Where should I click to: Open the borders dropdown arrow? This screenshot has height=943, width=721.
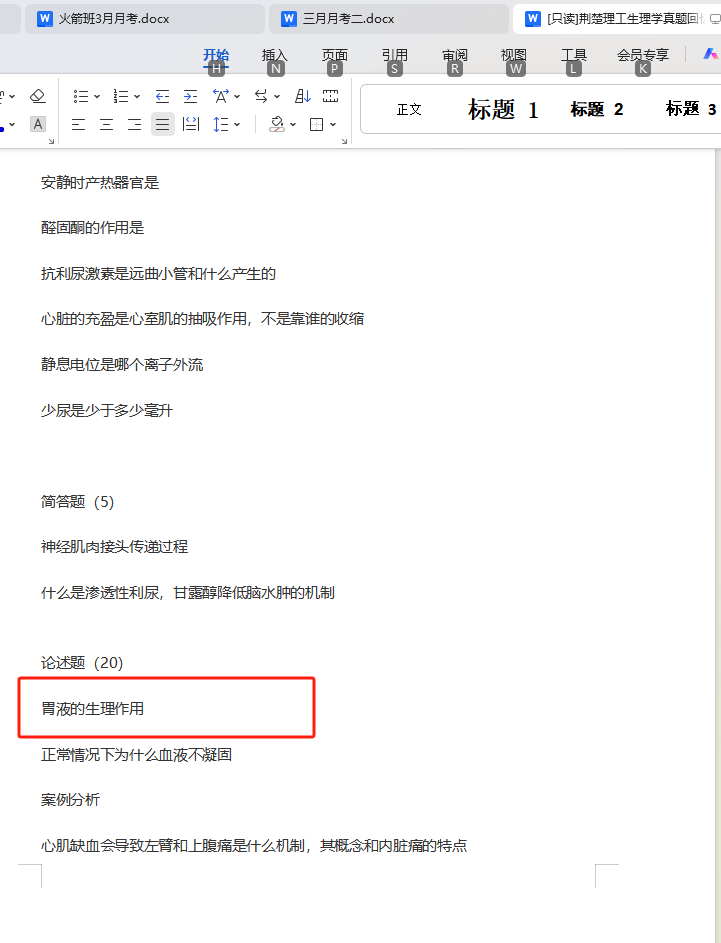click(333, 124)
